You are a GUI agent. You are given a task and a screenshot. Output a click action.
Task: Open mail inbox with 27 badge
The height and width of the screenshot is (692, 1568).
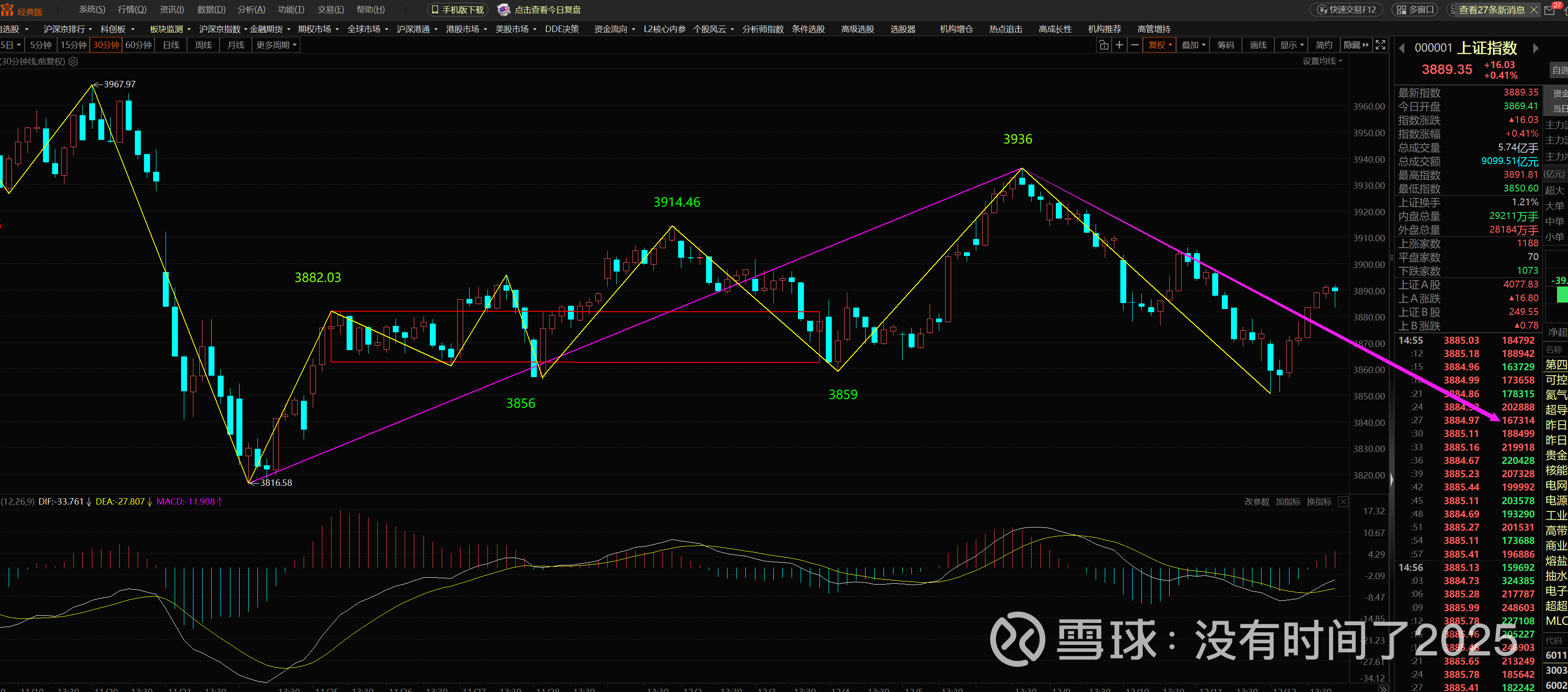pos(1552,10)
